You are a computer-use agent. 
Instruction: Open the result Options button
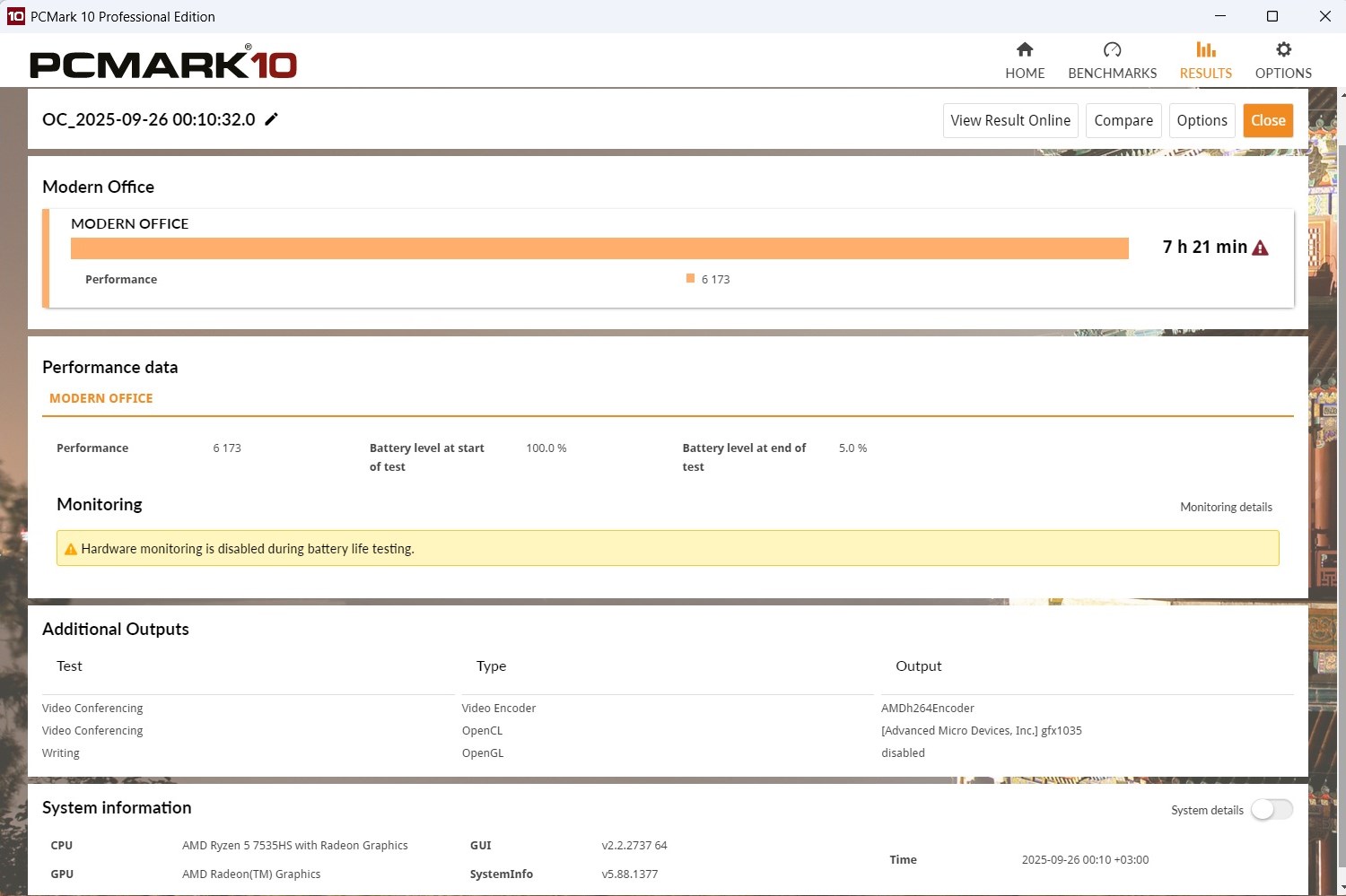tap(1202, 120)
